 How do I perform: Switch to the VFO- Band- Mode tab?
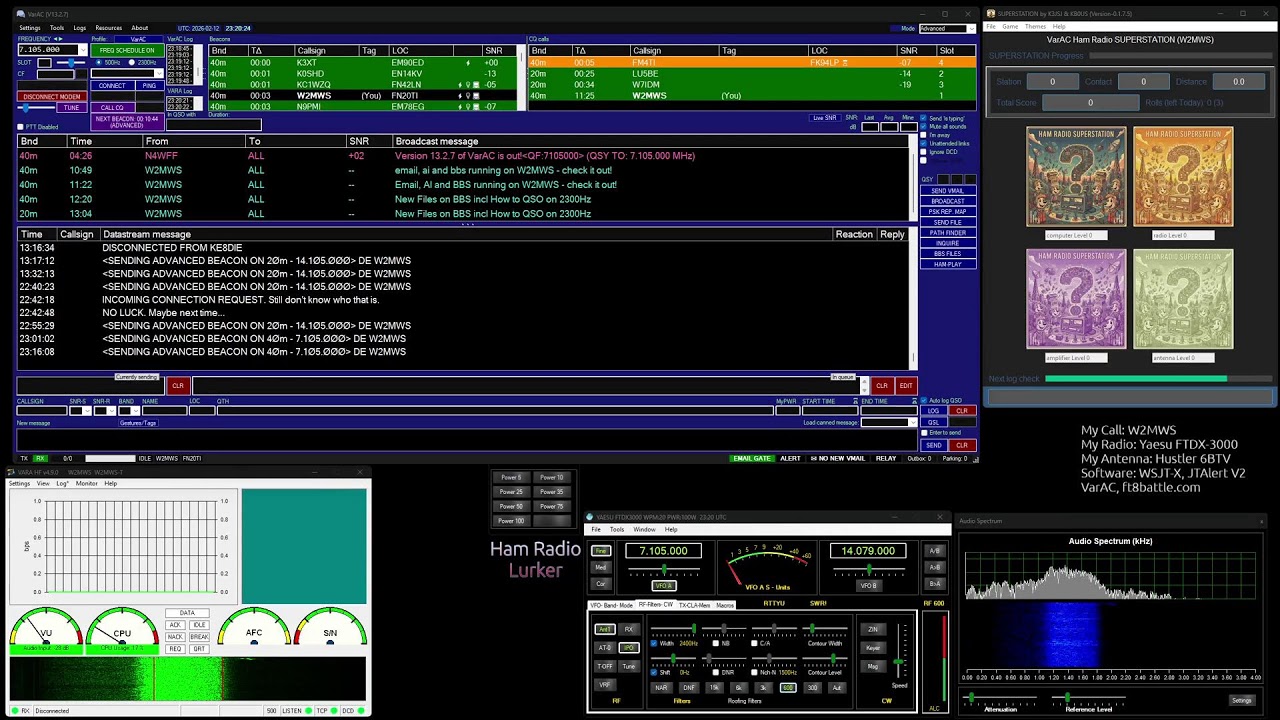pos(612,605)
